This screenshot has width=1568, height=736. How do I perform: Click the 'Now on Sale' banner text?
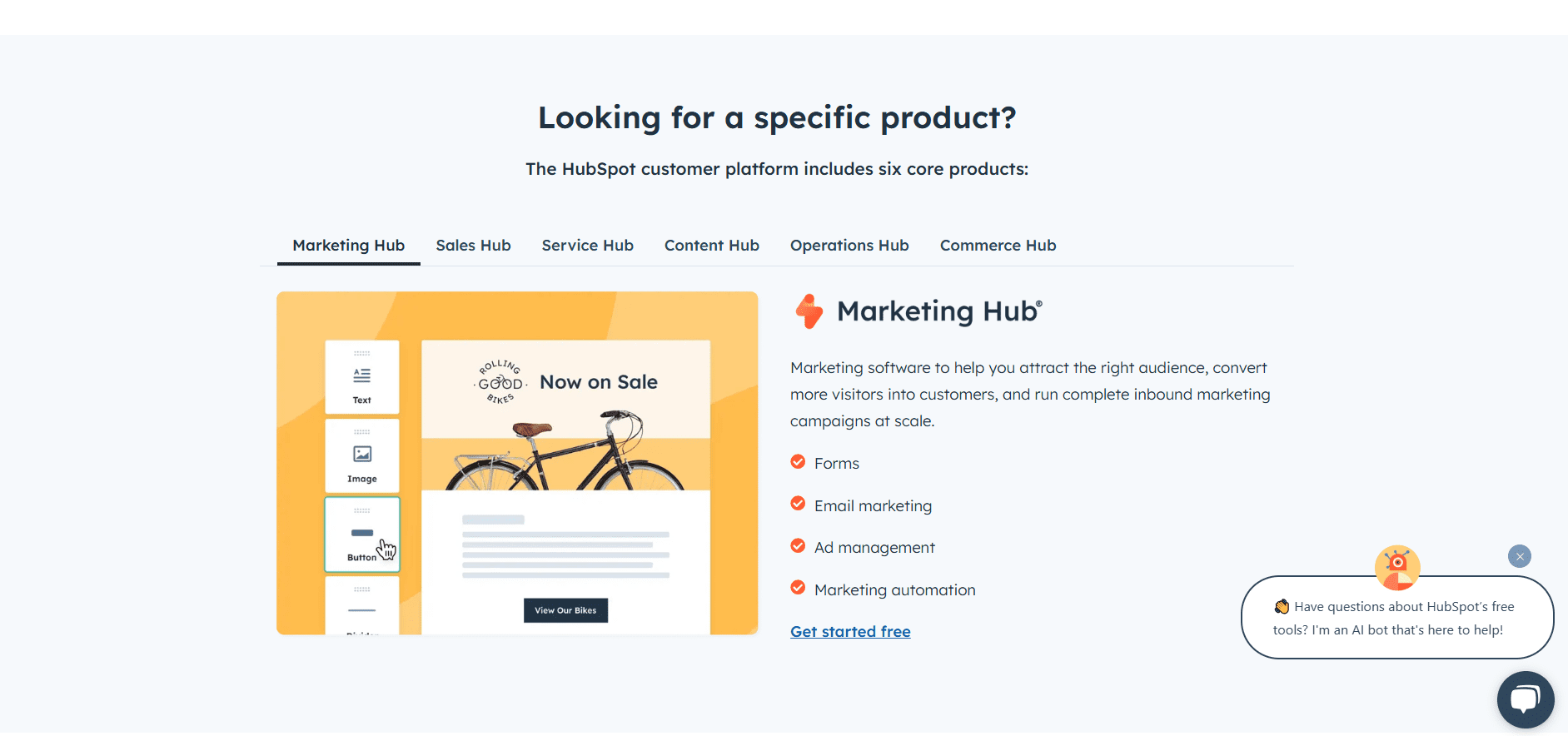pyautogui.click(x=599, y=382)
